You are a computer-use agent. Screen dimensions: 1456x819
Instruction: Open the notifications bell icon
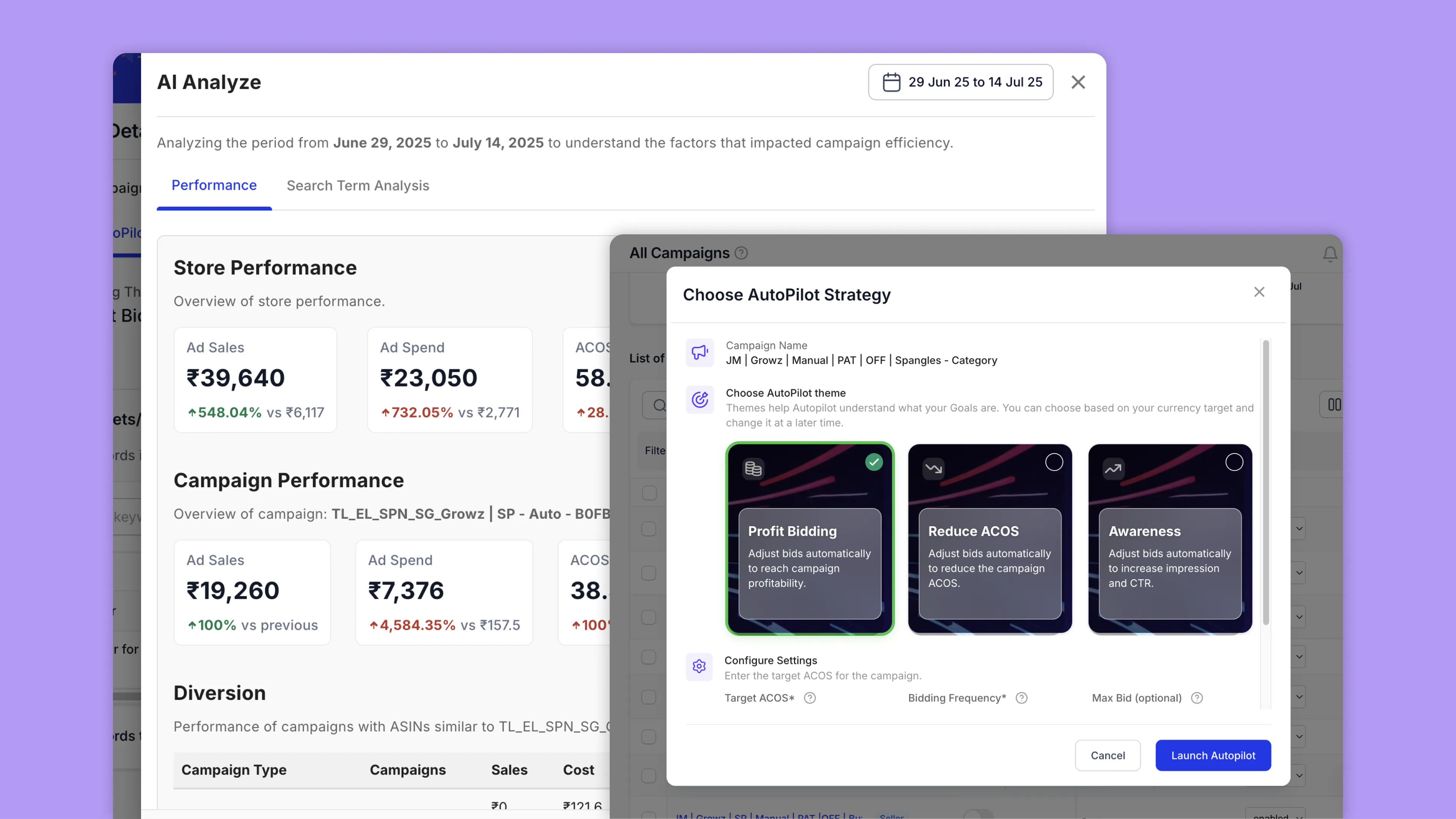(x=1330, y=254)
